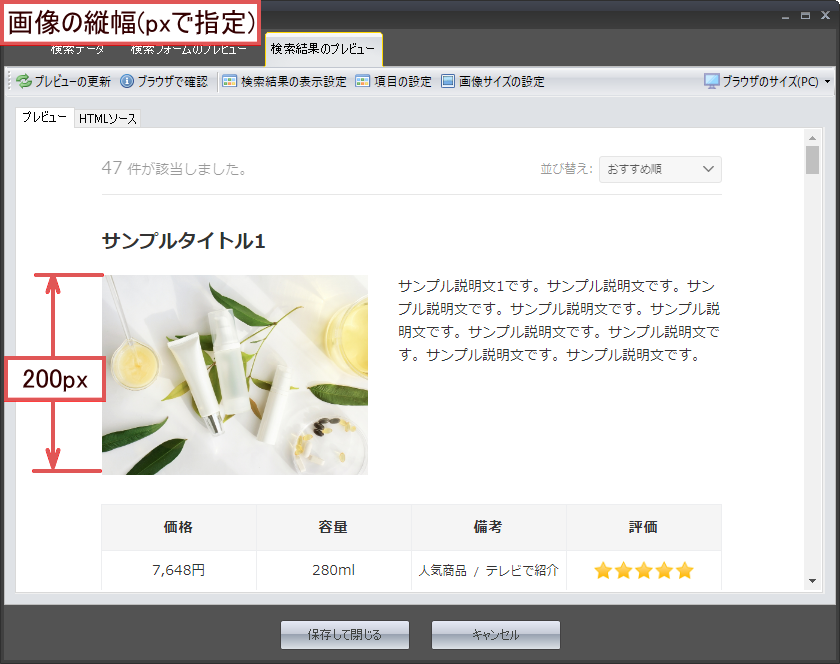Expand the ブラウザのサイズ(PC) dropdown arrow
Screen dimensions: 840x664
click(x=827, y=83)
